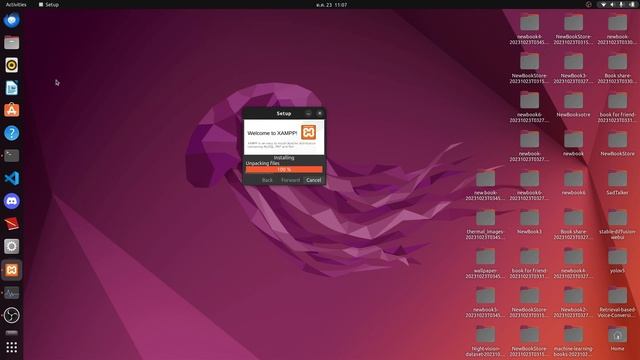The image size is (640, 360).
Task: Select the Retrieval-based-Voice-Conversion folder
Action: pos(617,302)
